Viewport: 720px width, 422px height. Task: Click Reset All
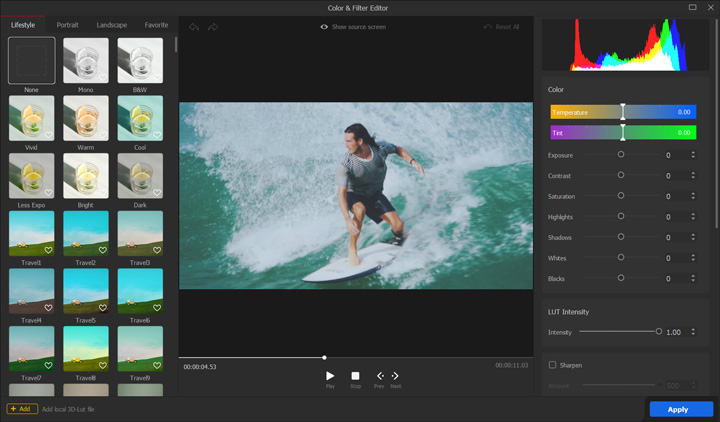(501, 27)
